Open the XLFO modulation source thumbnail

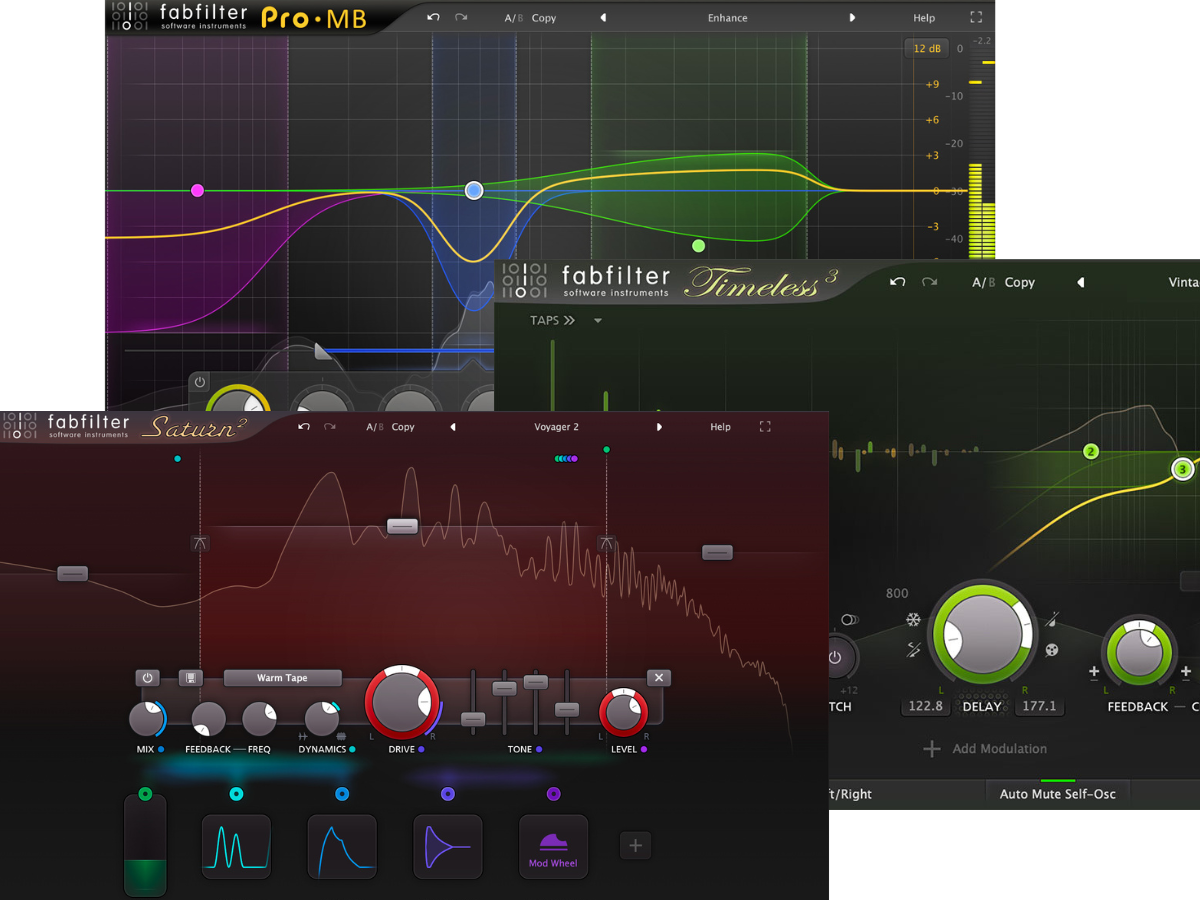point(237,846)
